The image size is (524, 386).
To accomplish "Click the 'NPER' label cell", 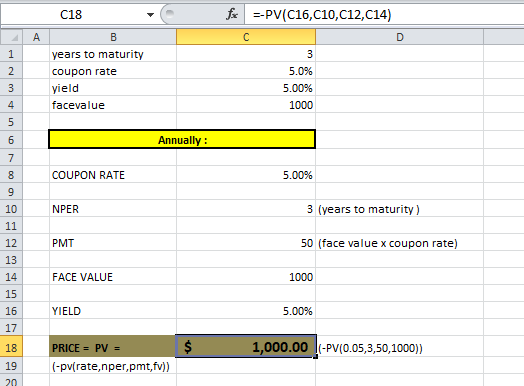I will 113,209.
